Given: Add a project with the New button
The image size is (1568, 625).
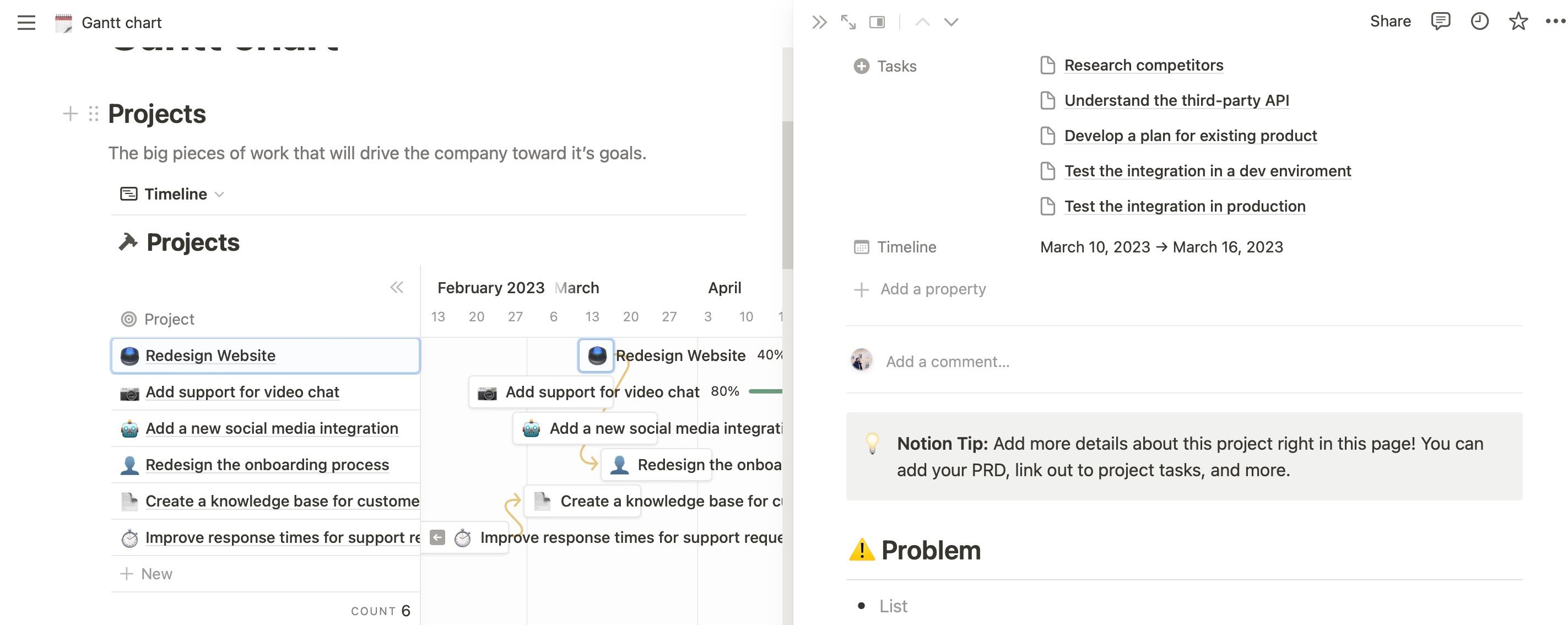Looking at the screenshot, I should pos(145,573).
